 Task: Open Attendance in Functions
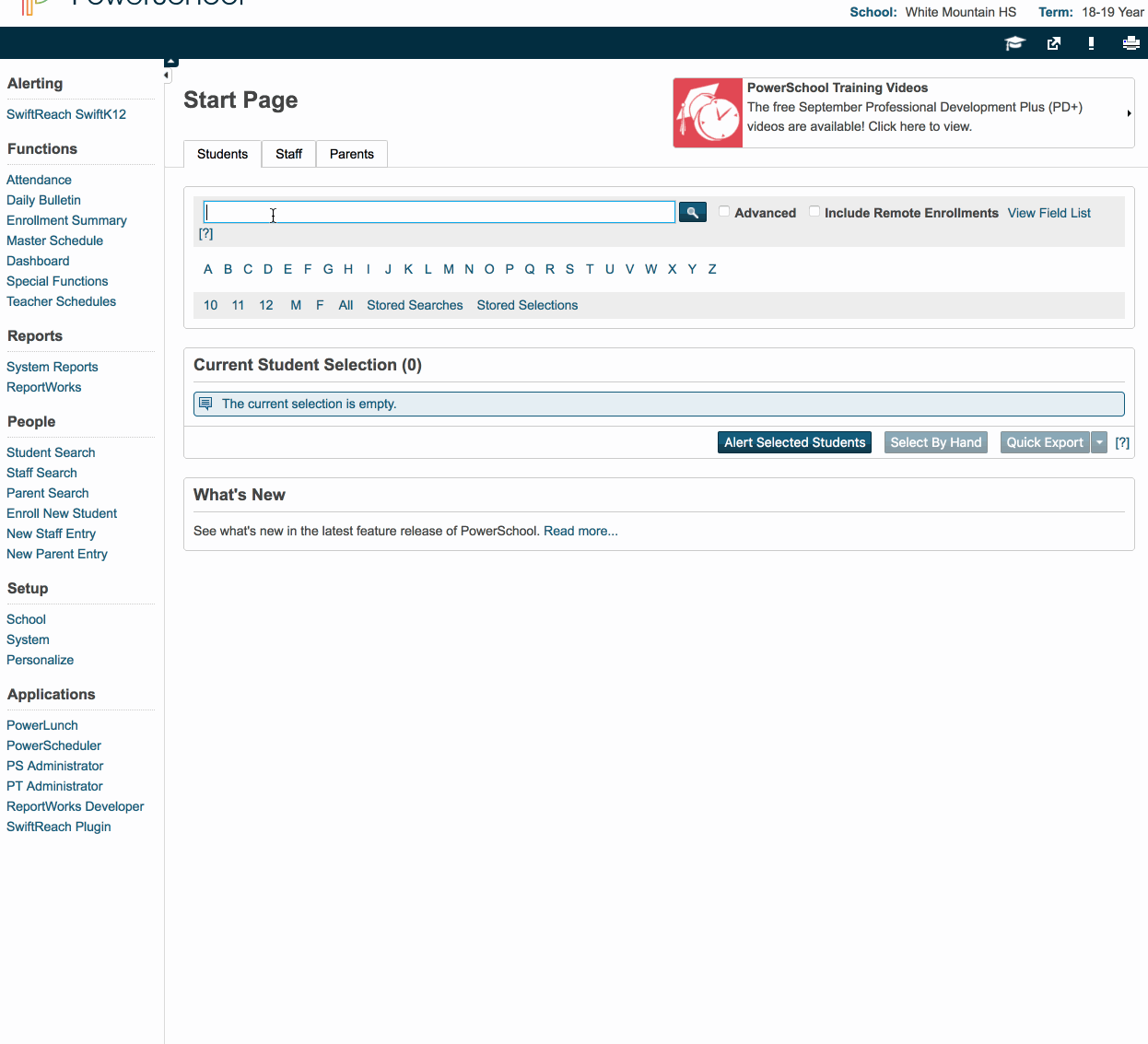click(39, 180)
